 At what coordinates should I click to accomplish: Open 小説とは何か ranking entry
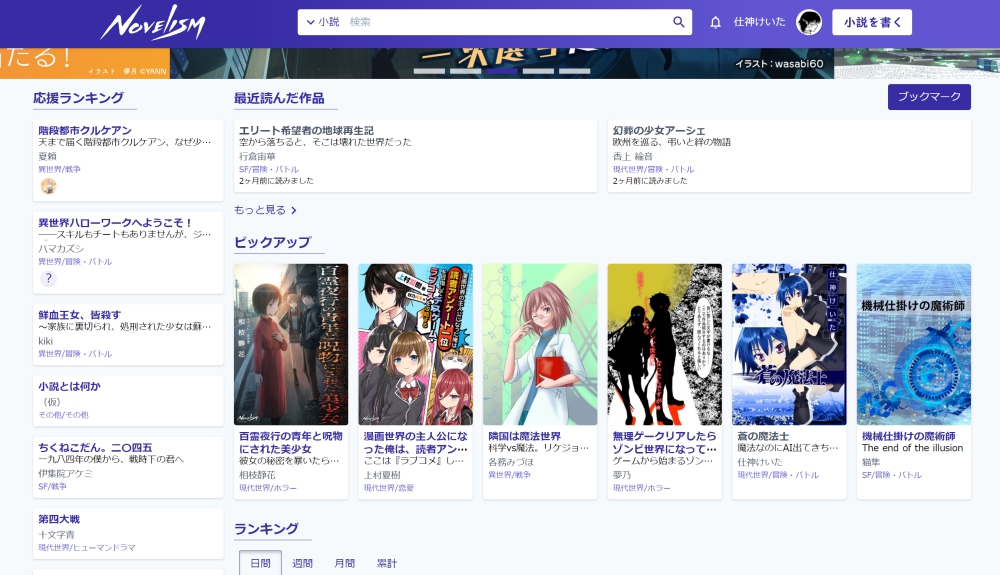tap(70, 386)
